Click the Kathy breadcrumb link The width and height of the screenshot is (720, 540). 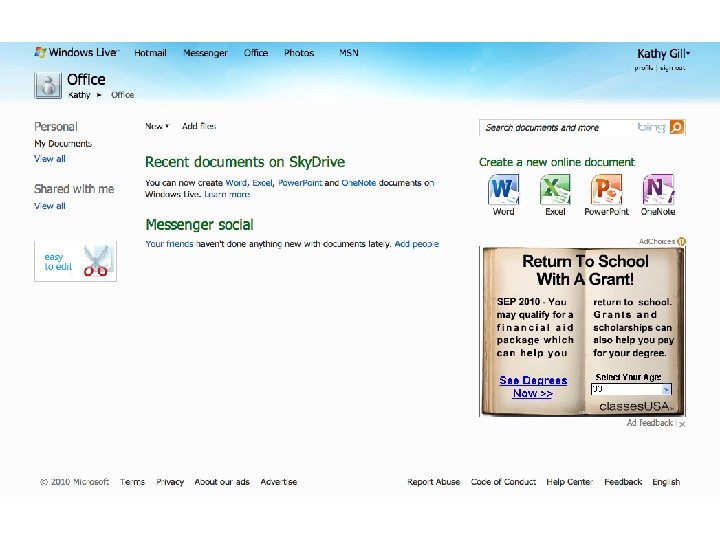79,95
